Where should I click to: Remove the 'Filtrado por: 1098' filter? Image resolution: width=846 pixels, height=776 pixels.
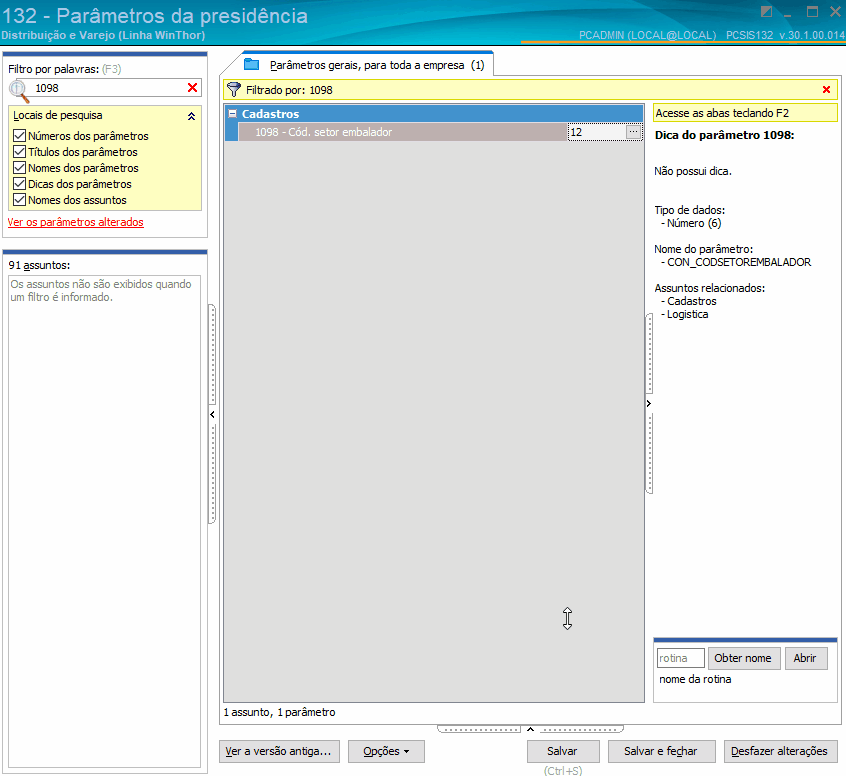[826, 90]
